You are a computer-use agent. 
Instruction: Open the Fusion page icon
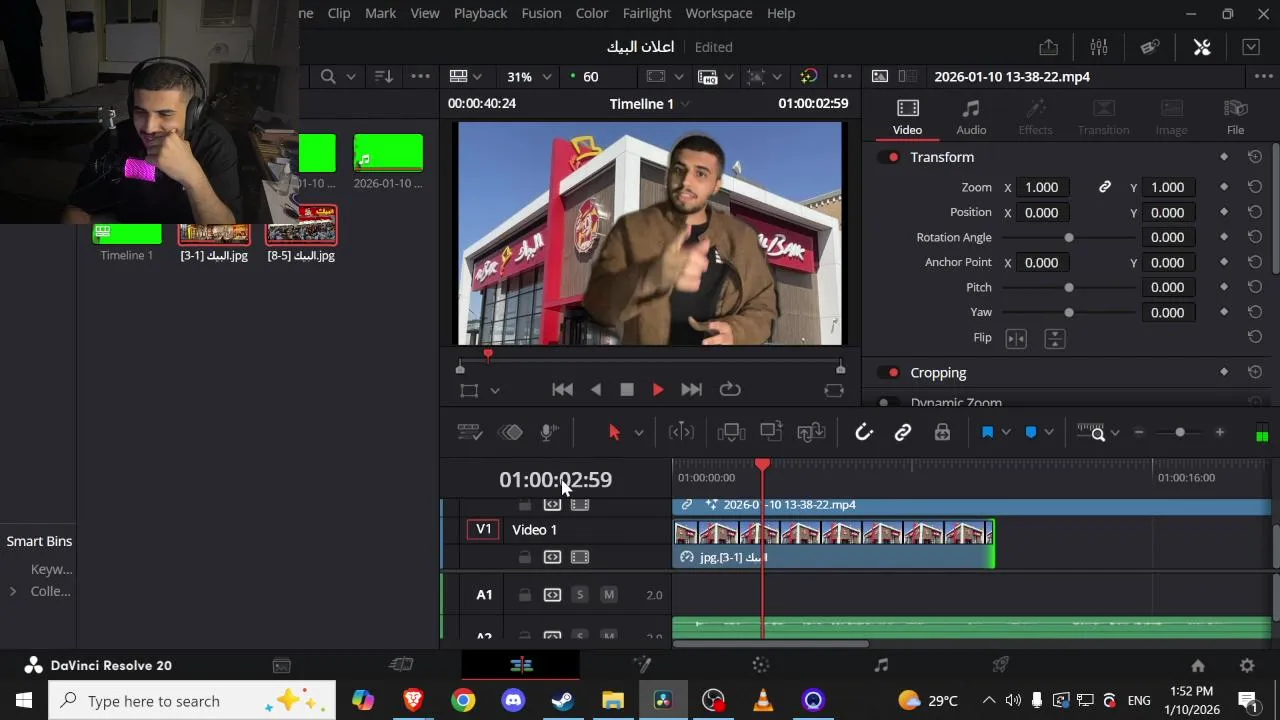click(642, 665)
